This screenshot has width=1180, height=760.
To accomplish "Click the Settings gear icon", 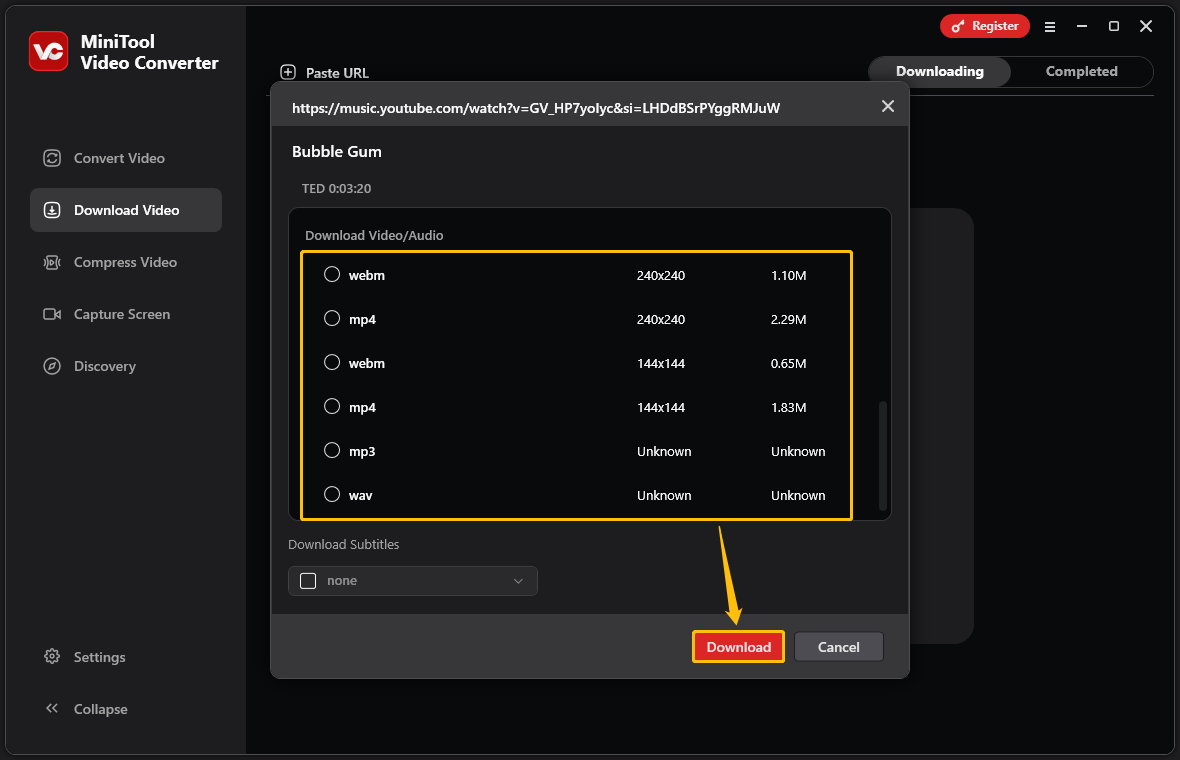I will [x=52, y=656].
